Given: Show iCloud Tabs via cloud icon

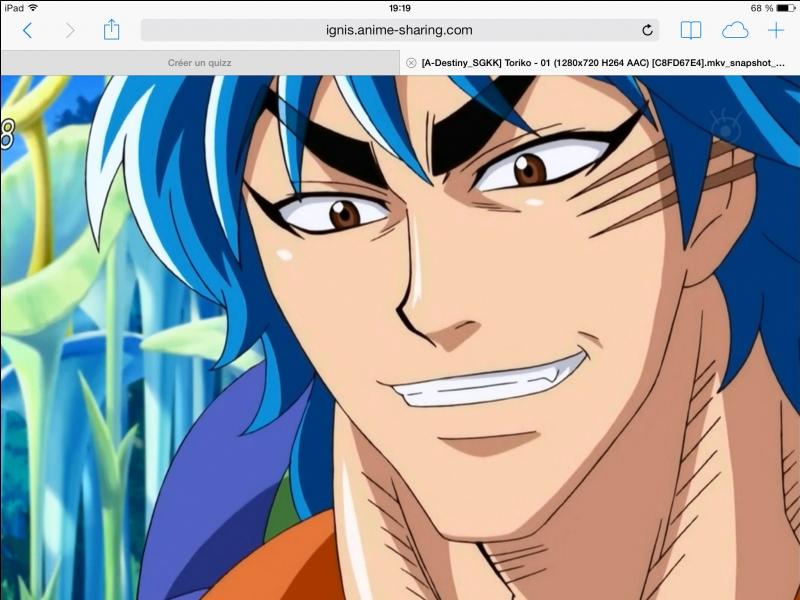Looking at the screenshot, I should coord(735,31).
